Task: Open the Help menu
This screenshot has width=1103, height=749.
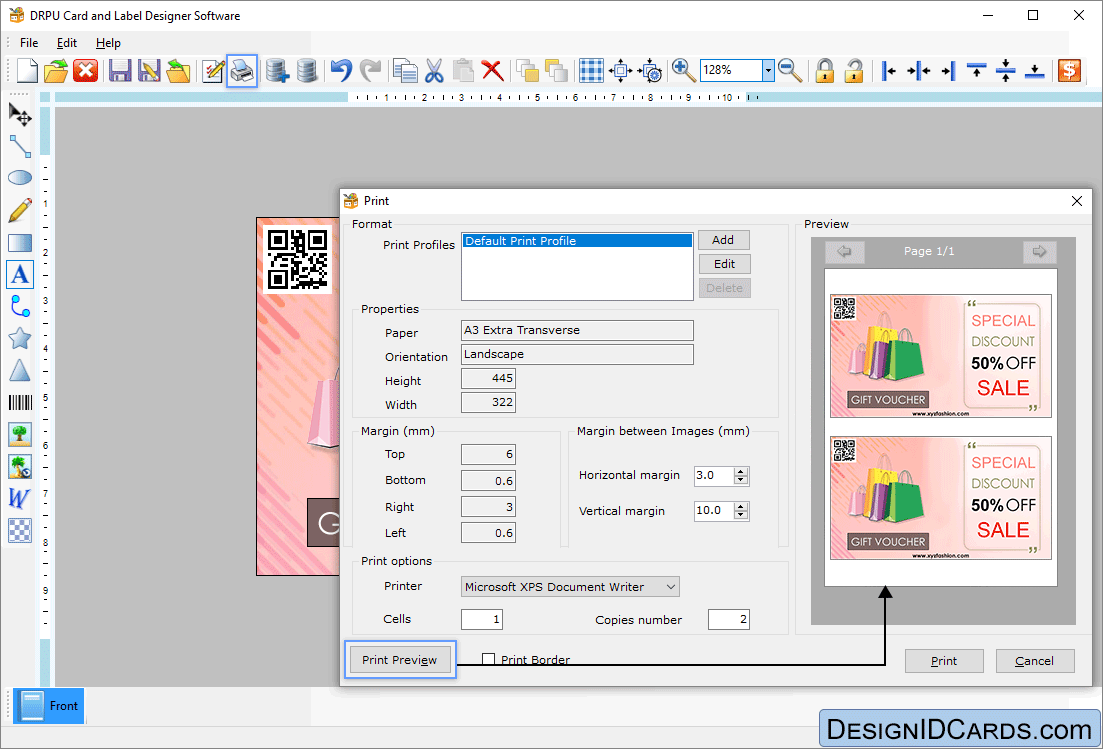Action: pos(108,43)
